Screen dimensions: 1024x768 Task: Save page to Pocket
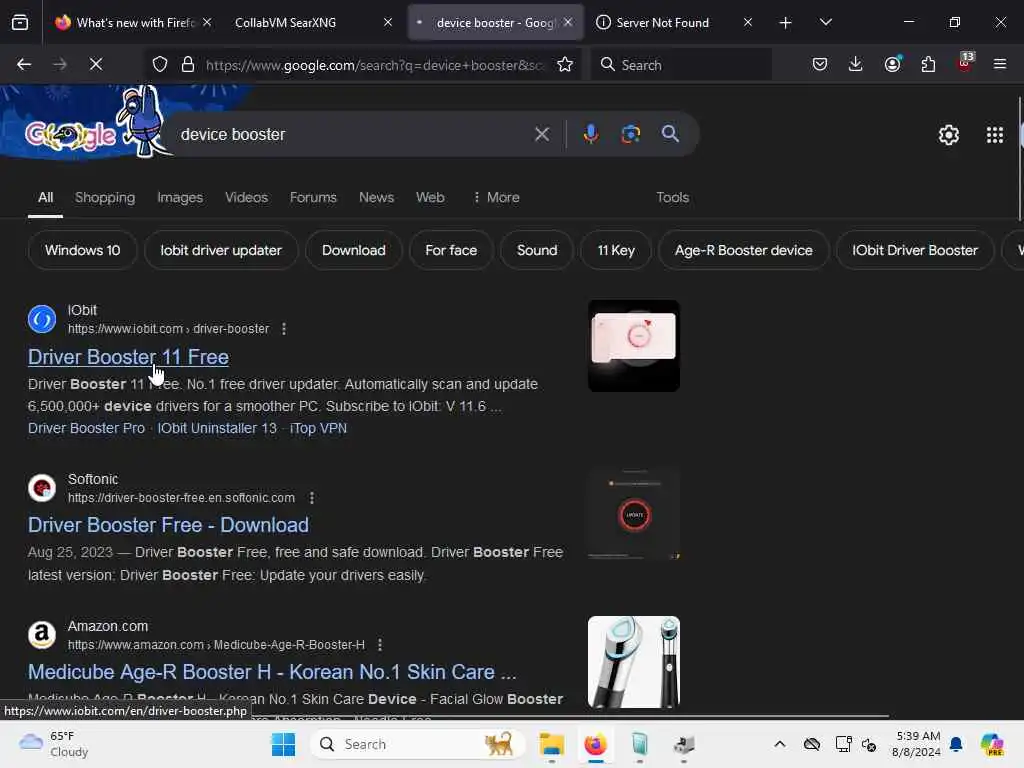pyautogui.click(x=820, y=64)
